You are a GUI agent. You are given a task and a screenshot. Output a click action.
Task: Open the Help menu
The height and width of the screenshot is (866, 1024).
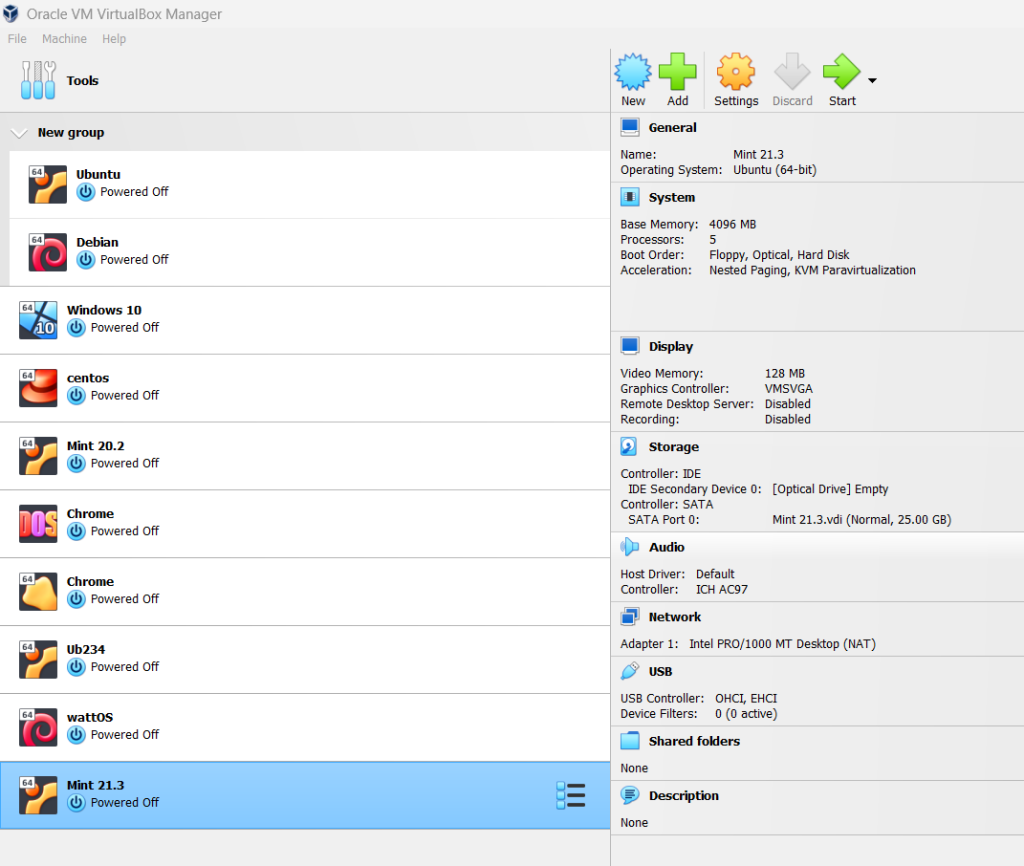pyautogui.click(x=114, y=39)
